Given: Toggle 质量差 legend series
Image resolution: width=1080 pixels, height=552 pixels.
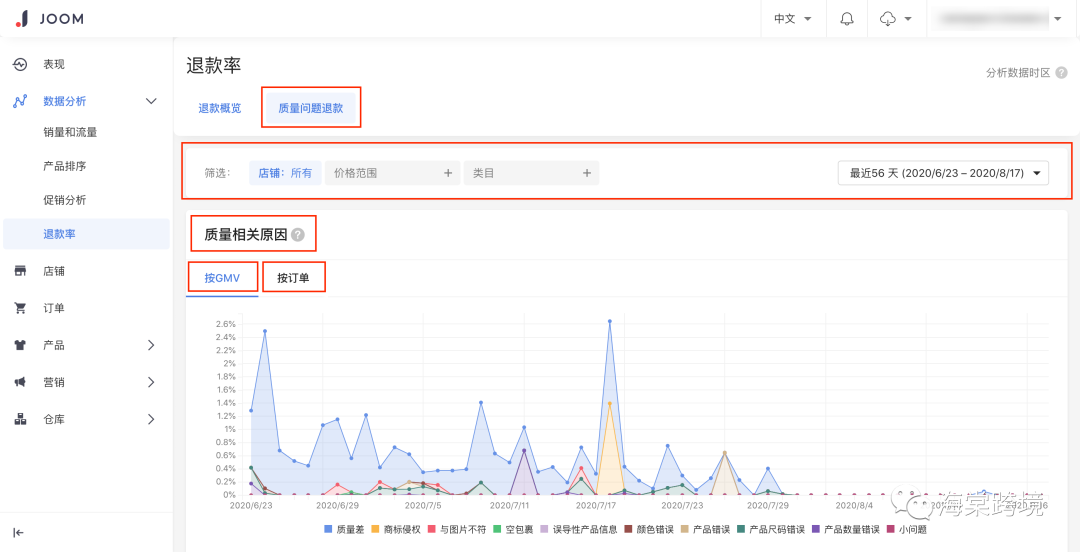Looking at the screenshot, I should [x=344, y=529].
